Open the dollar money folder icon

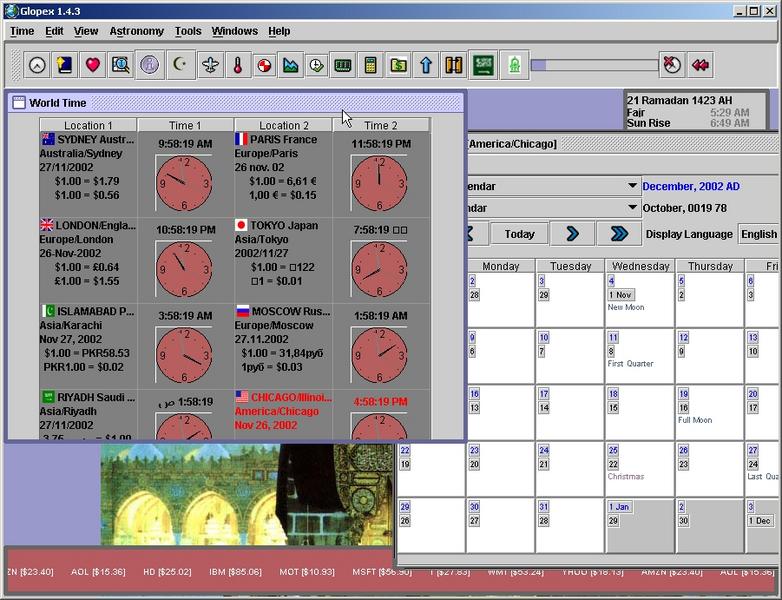pyautogui.click(x=398, y=65)
